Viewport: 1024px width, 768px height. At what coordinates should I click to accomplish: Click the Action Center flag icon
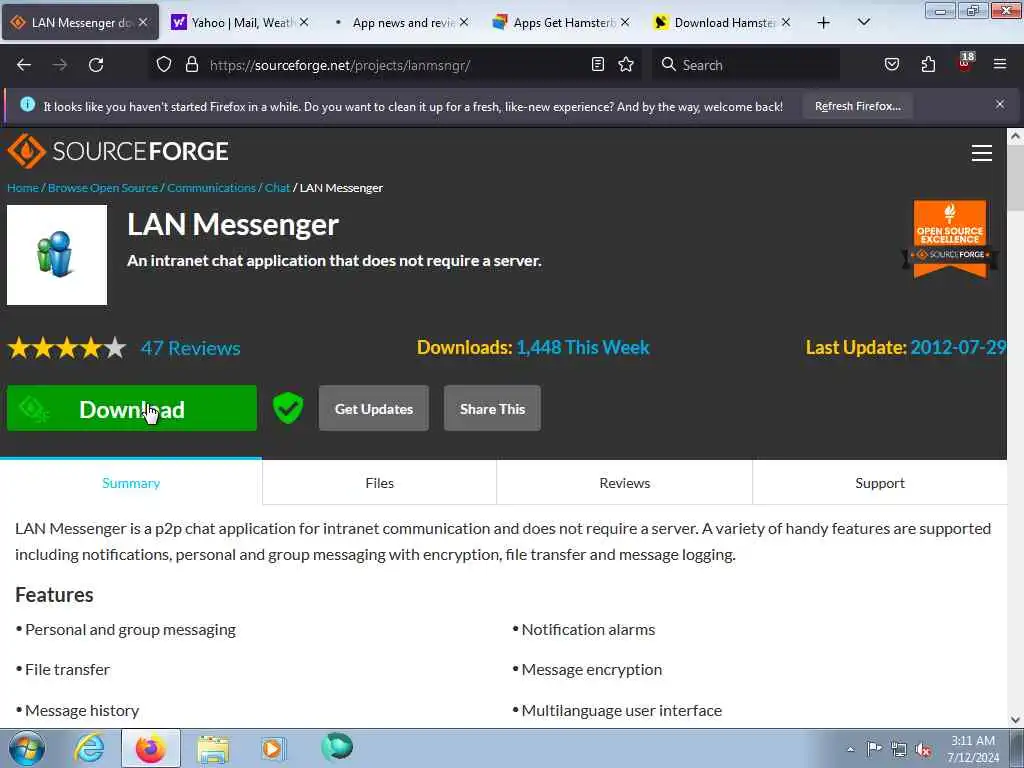(x=874, y=748)
